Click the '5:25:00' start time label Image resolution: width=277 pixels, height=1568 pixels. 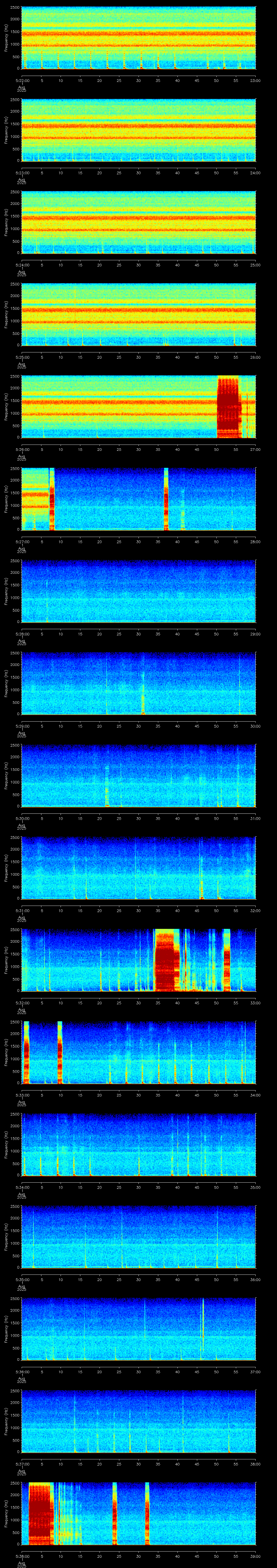tap(22, 357)
